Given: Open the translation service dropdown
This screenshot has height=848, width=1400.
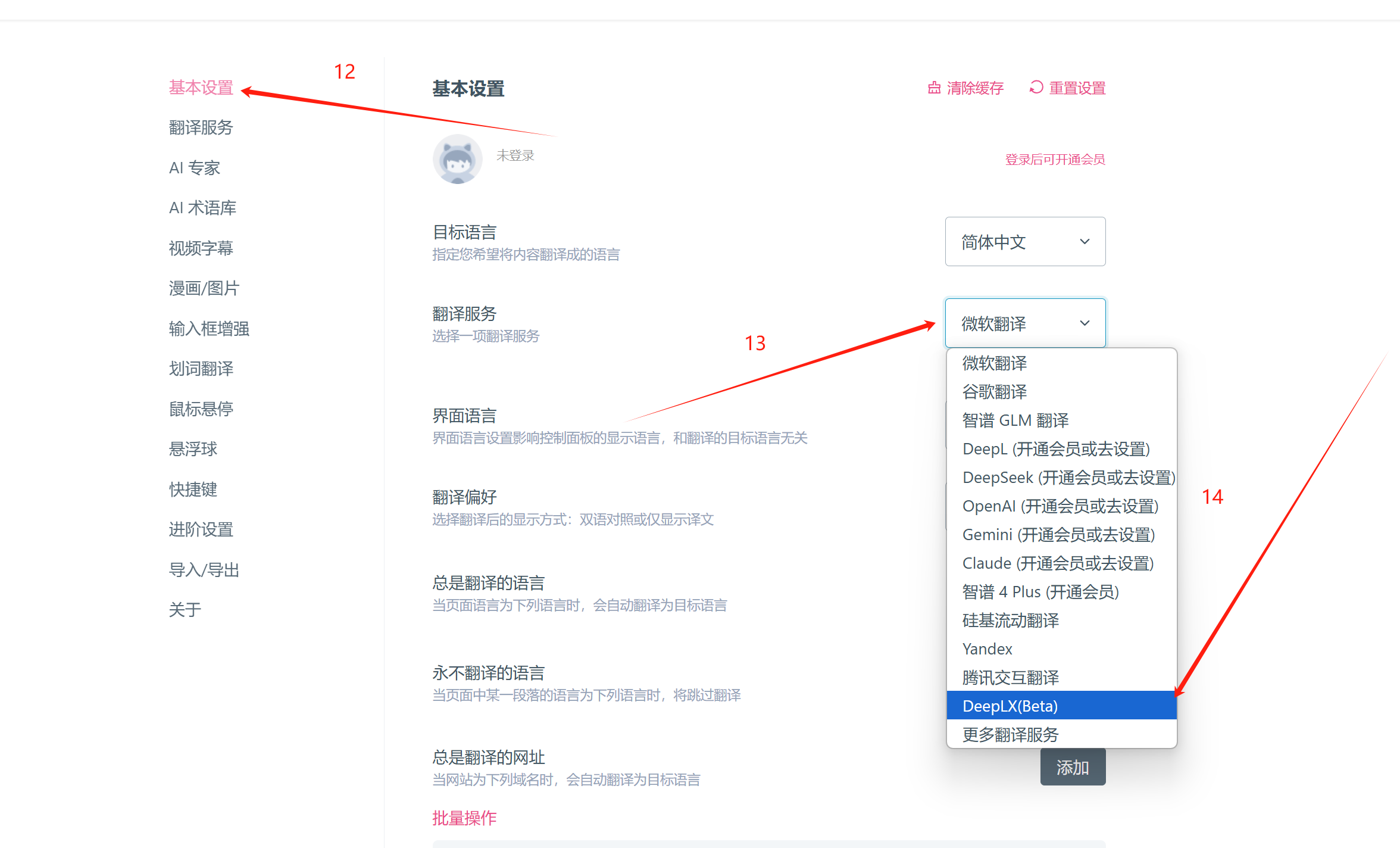Looking at the screenshot, I should pyautogui.click(x=1025, y=323).
